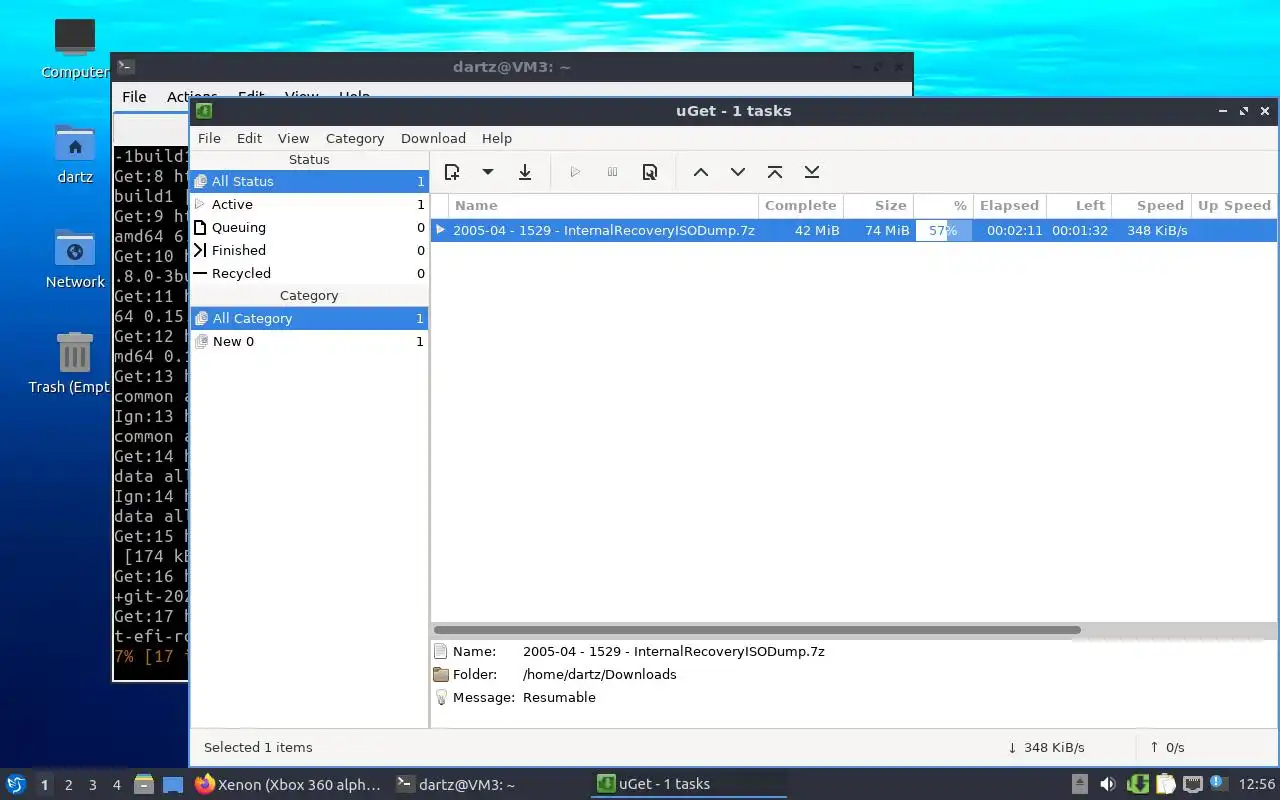The width and height of the screenshot is (1280, 800).
Task: Click the Selected 1 items status text
Action: tap(258, 747)
